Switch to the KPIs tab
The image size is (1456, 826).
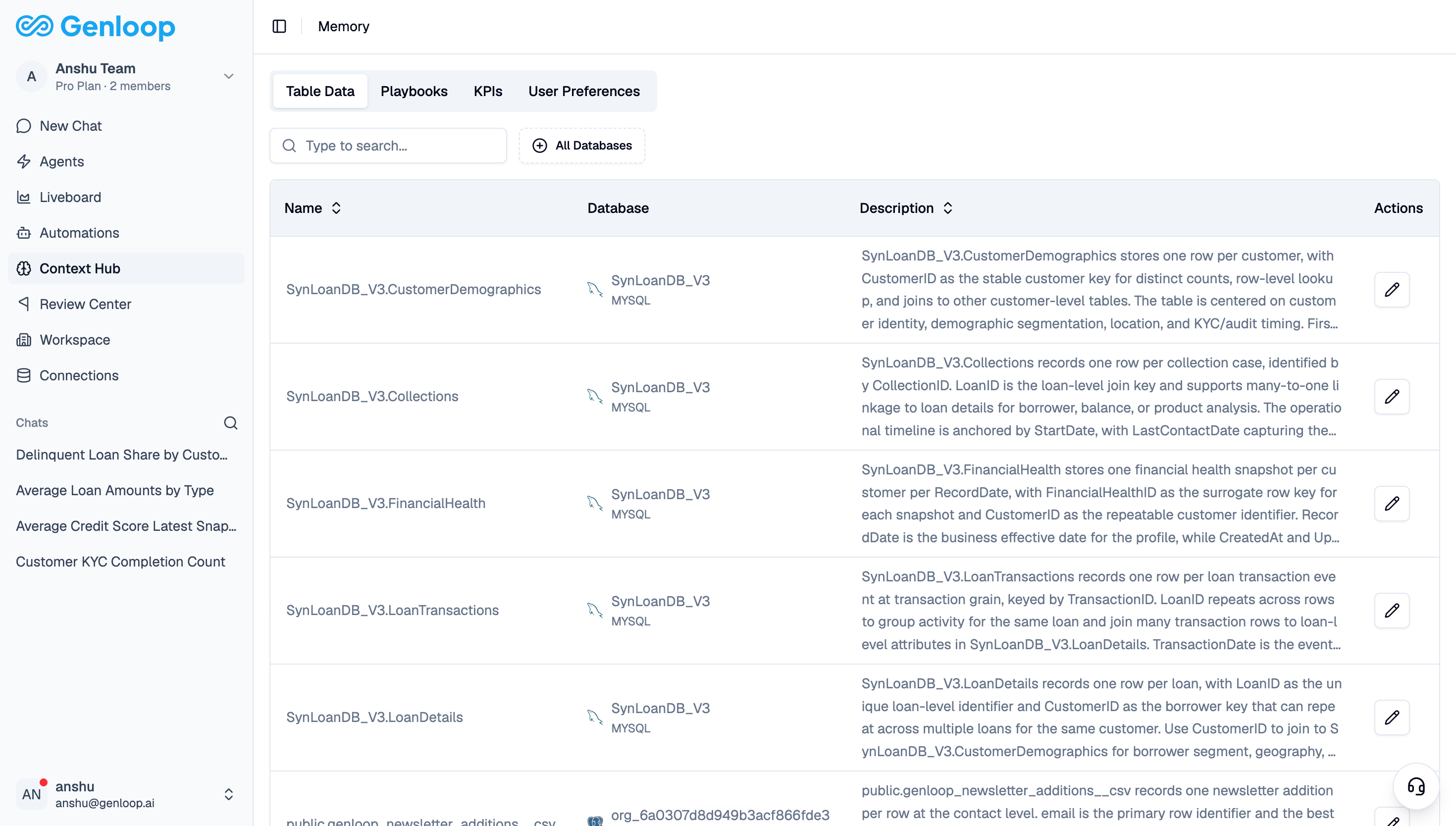tap(488, 91)
